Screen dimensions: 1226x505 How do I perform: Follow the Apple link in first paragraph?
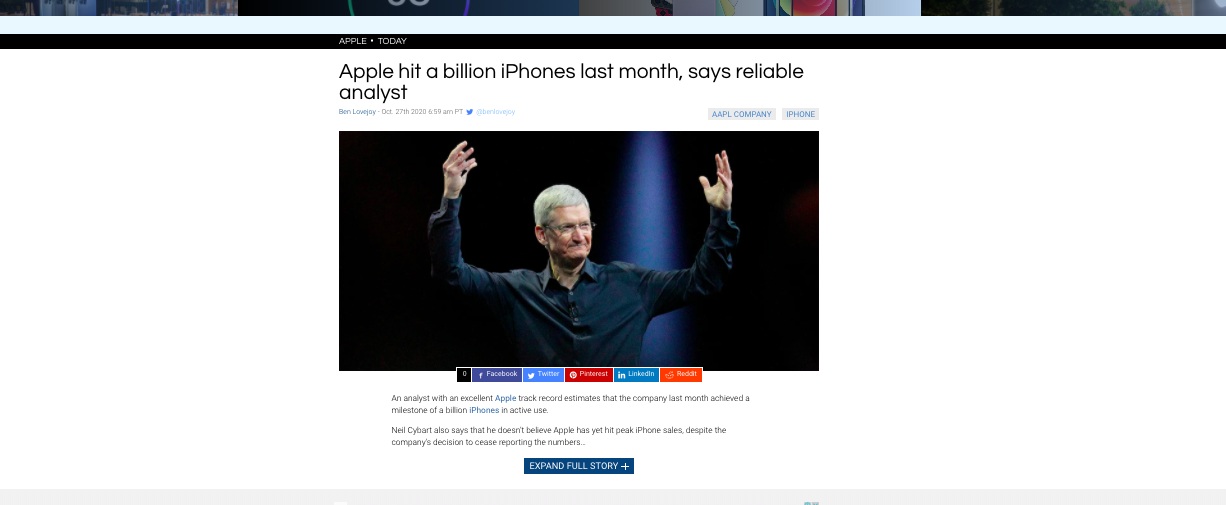click(x=505, y=398)
